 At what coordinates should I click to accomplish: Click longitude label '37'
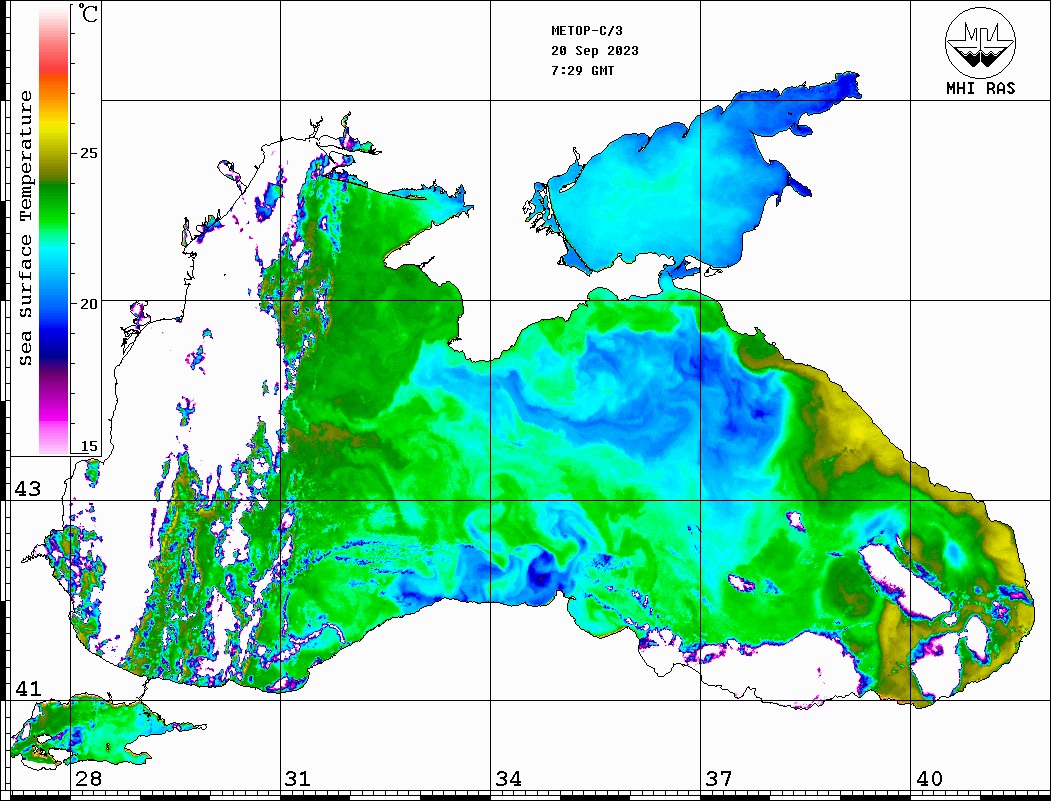[x=719, y=779]
